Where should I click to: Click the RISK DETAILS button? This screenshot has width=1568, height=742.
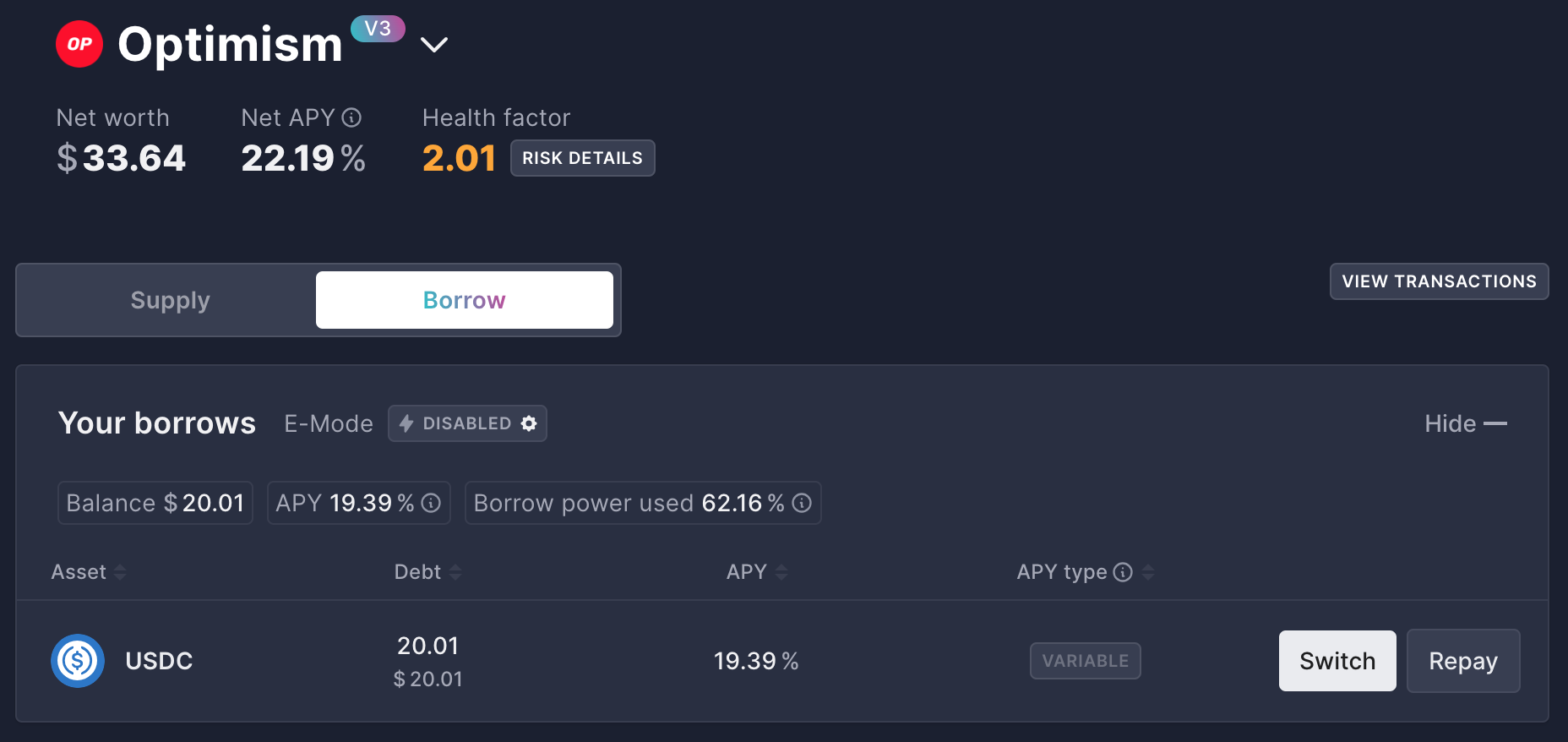[x=582, y=158]
